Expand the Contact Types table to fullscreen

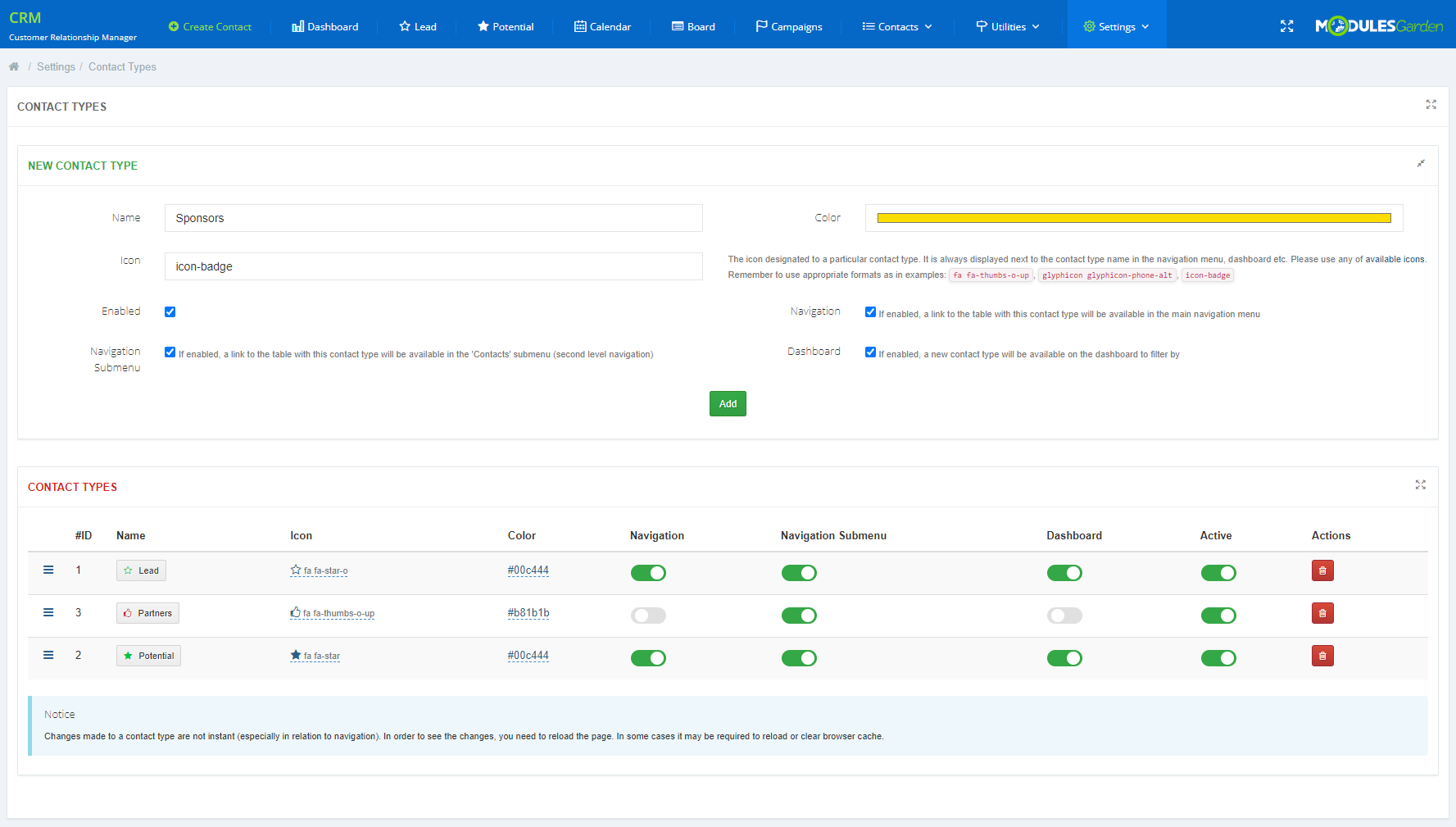pyautogui.click(x=1420, y=485)
